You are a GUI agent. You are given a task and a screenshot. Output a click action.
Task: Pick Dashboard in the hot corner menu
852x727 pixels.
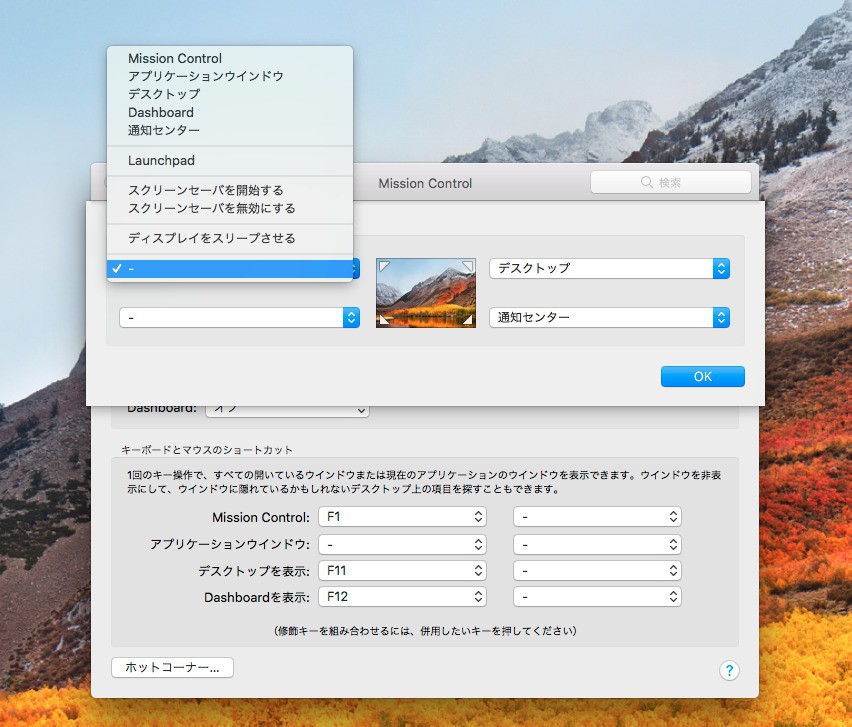[x=230, y=112]
